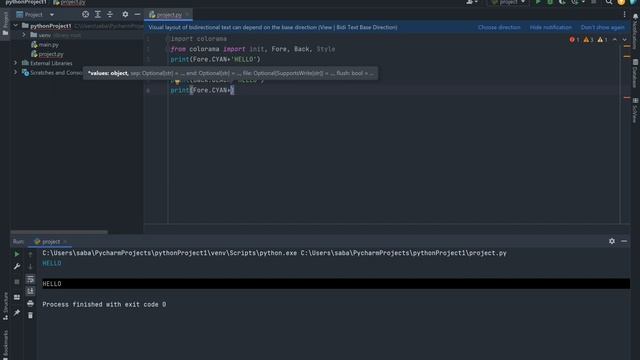This screenshot has width=640, height=360.
Task: Click the red error indicator
Action: (x=574, y=40)
